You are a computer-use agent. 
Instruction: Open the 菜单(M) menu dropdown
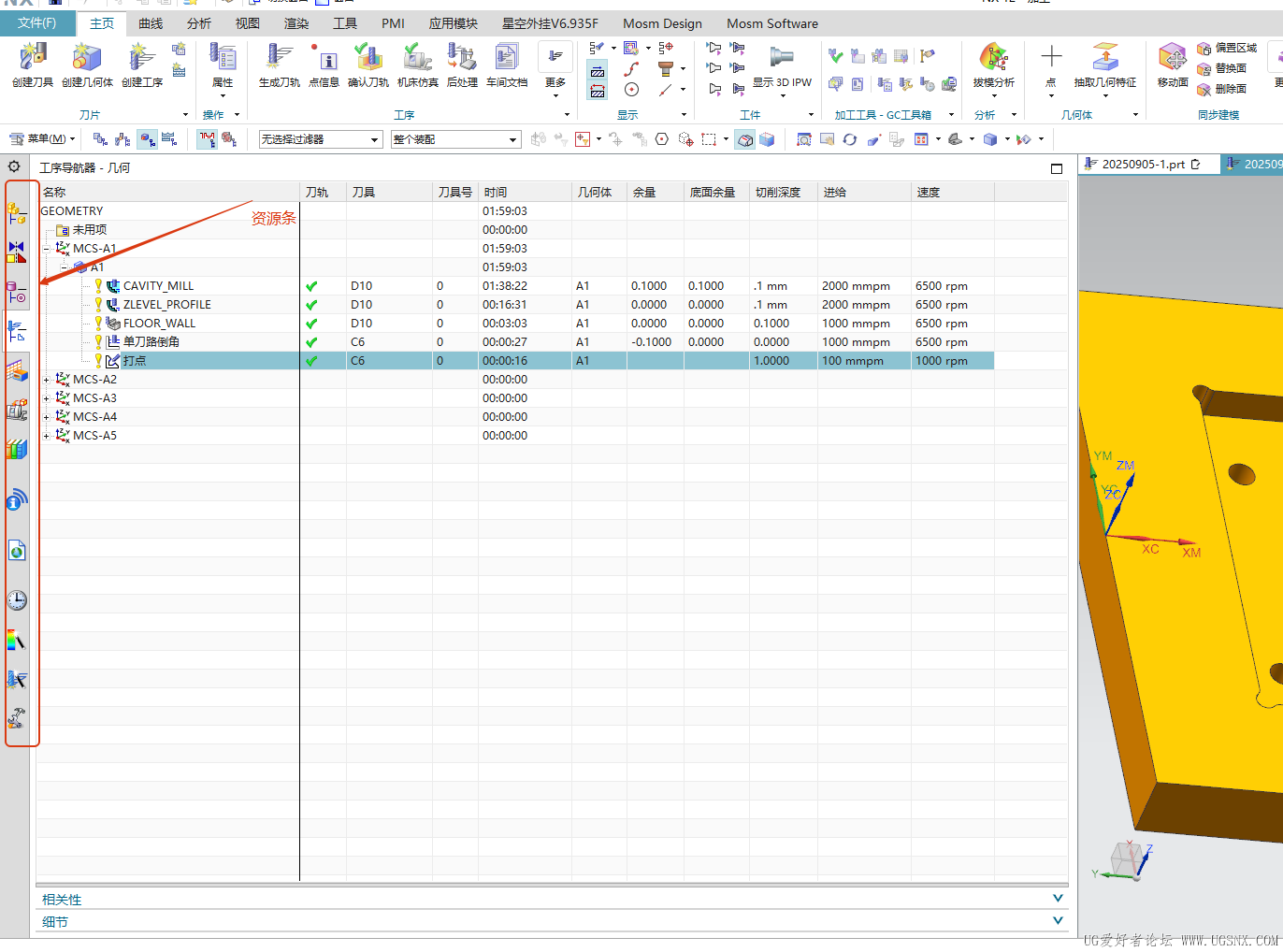pyautogui.click(x=43, y=138)
